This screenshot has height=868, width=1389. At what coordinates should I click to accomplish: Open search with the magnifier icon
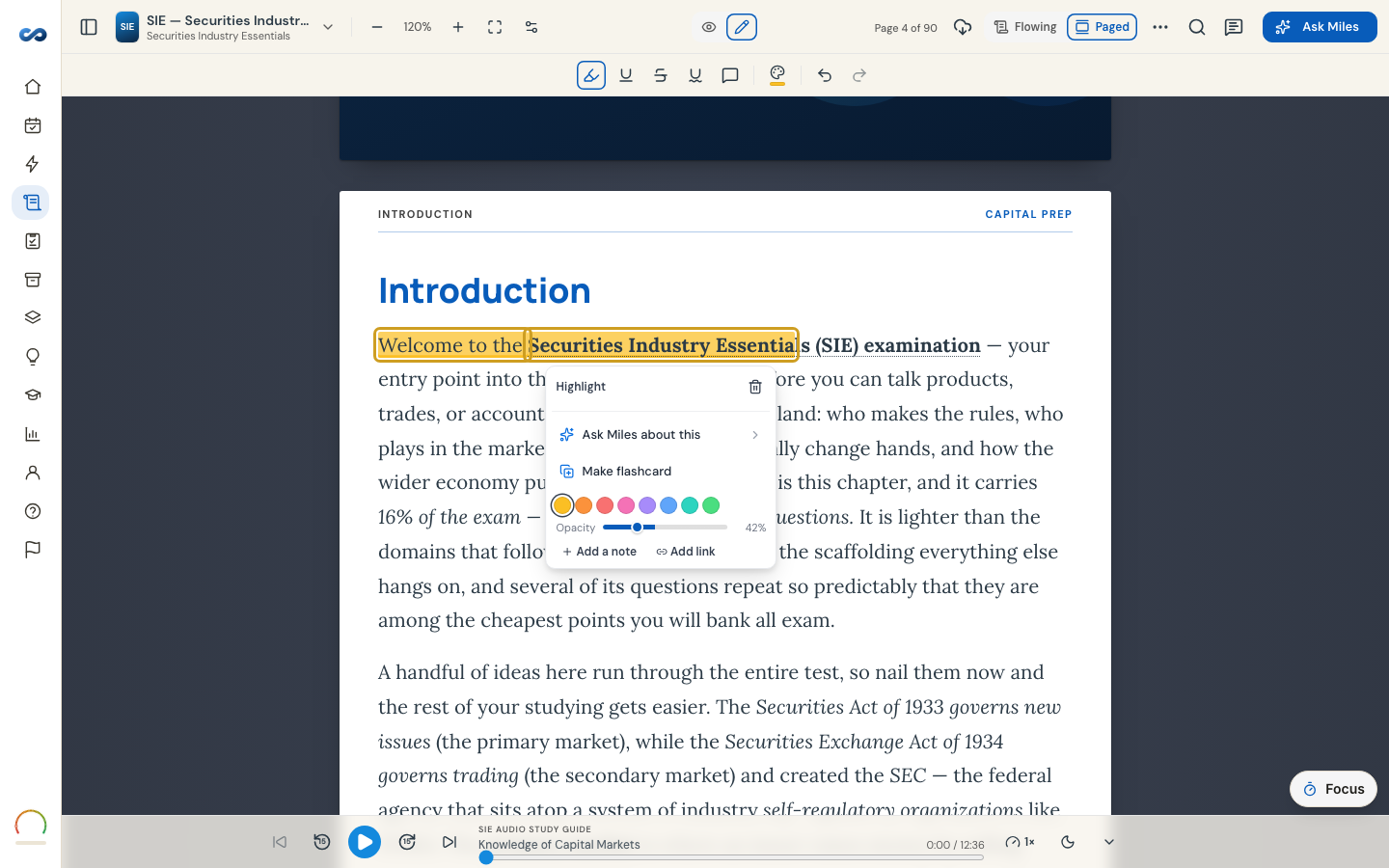point(1197,27)
